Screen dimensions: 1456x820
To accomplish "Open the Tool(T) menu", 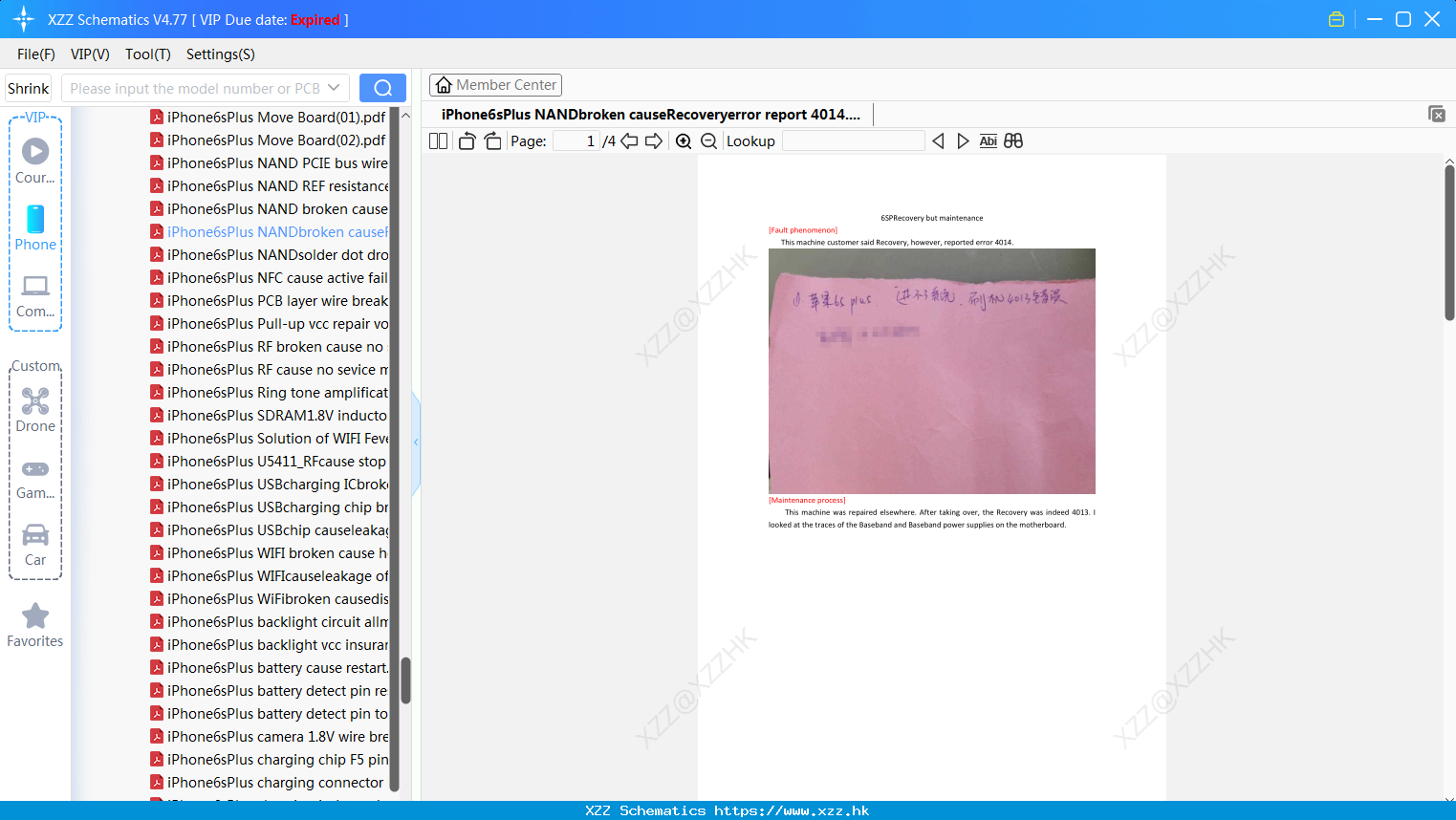I will pos(148,54).
